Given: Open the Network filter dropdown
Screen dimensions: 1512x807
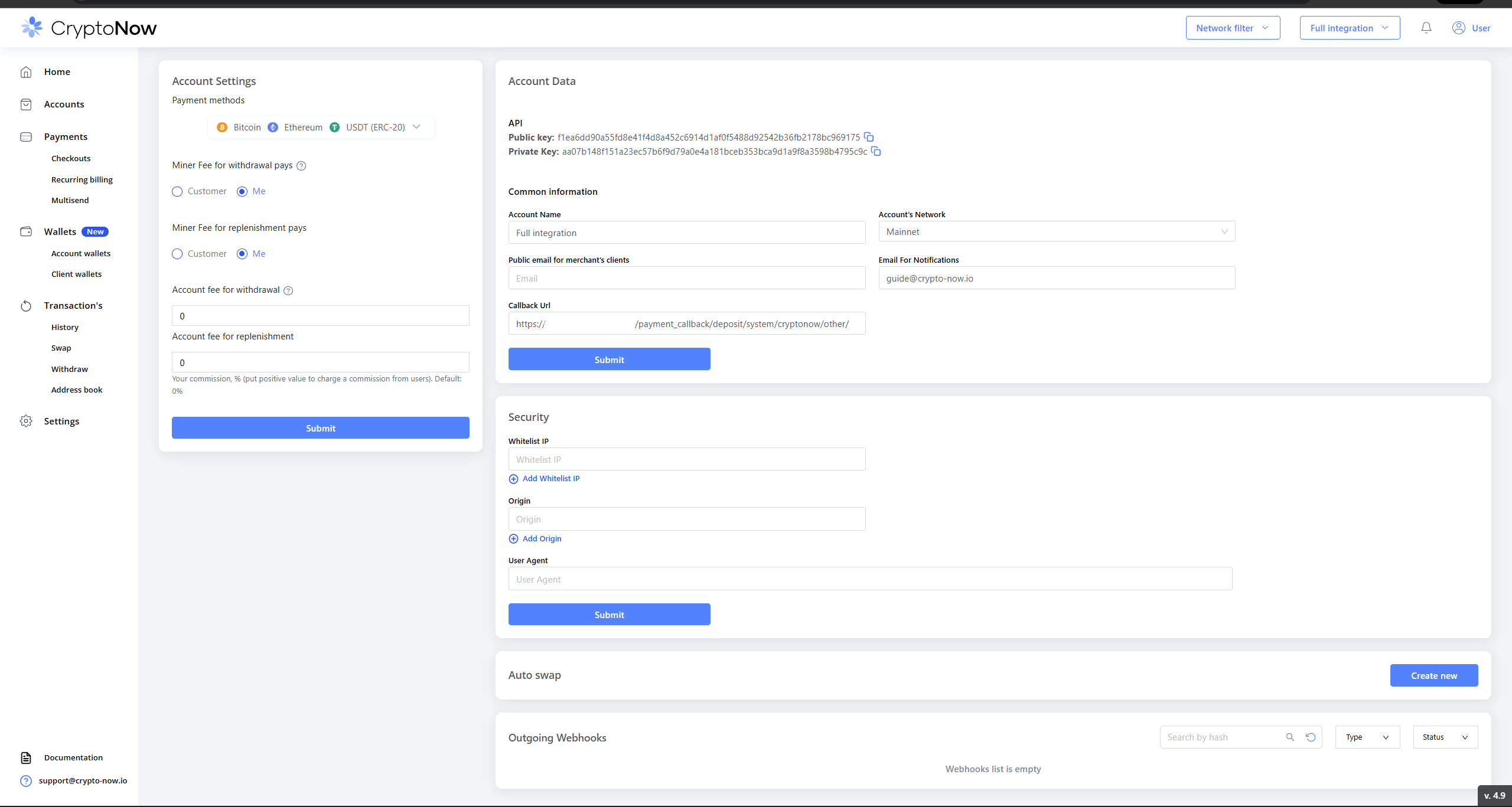Looking at the screenshot, I should pyautogui.click(x=1233, y=28).
